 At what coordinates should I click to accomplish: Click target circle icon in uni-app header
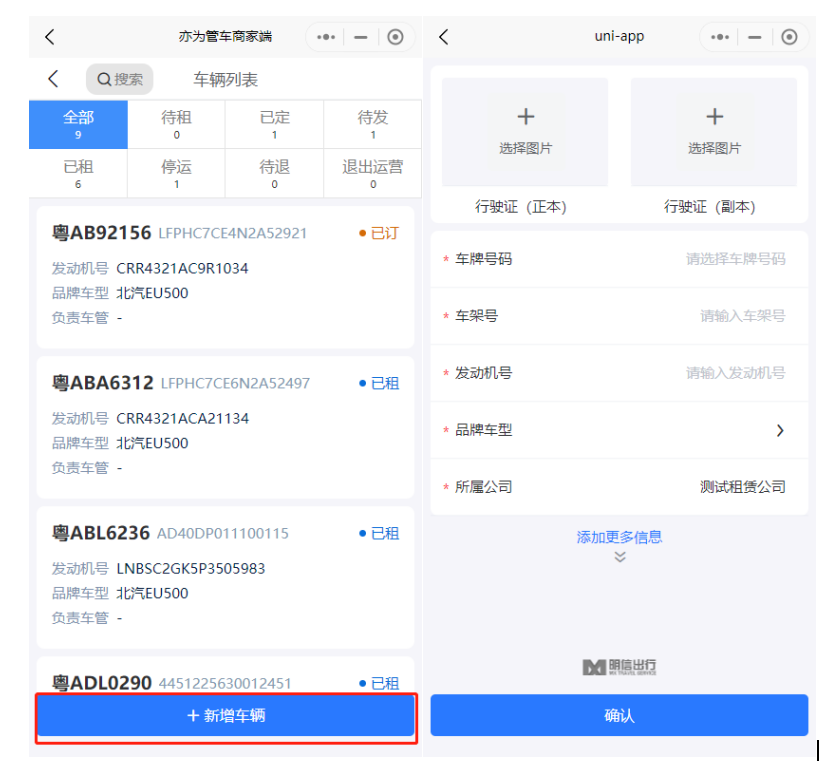coord(789,37)
